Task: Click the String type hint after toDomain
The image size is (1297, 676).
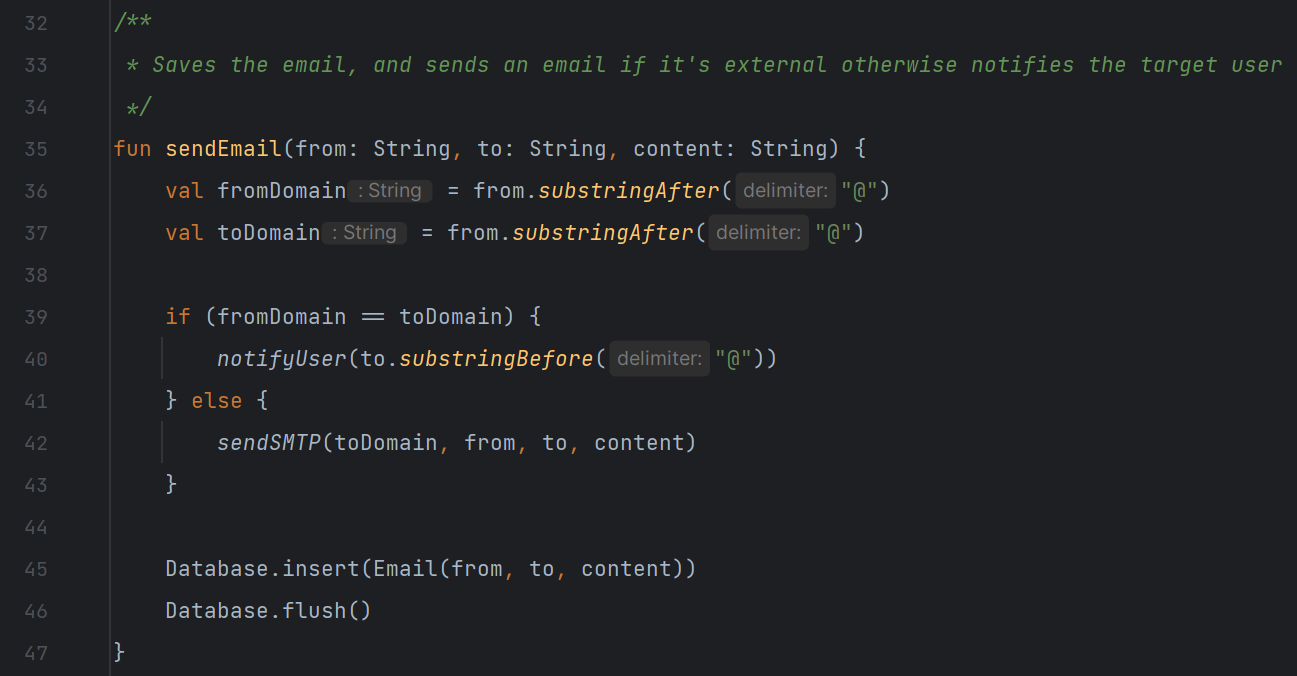Action: tap(364, 233)
